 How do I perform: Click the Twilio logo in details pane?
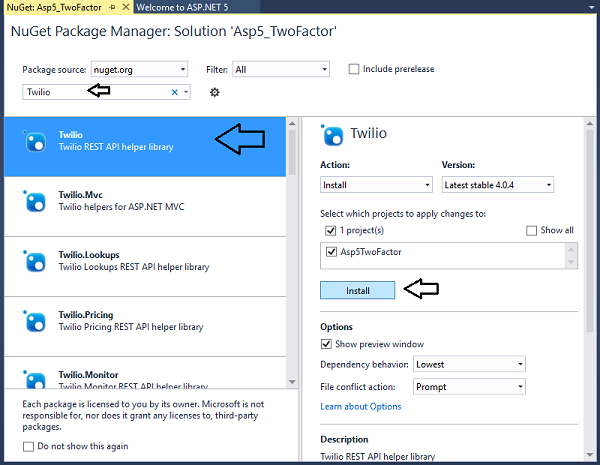[332, 135]
